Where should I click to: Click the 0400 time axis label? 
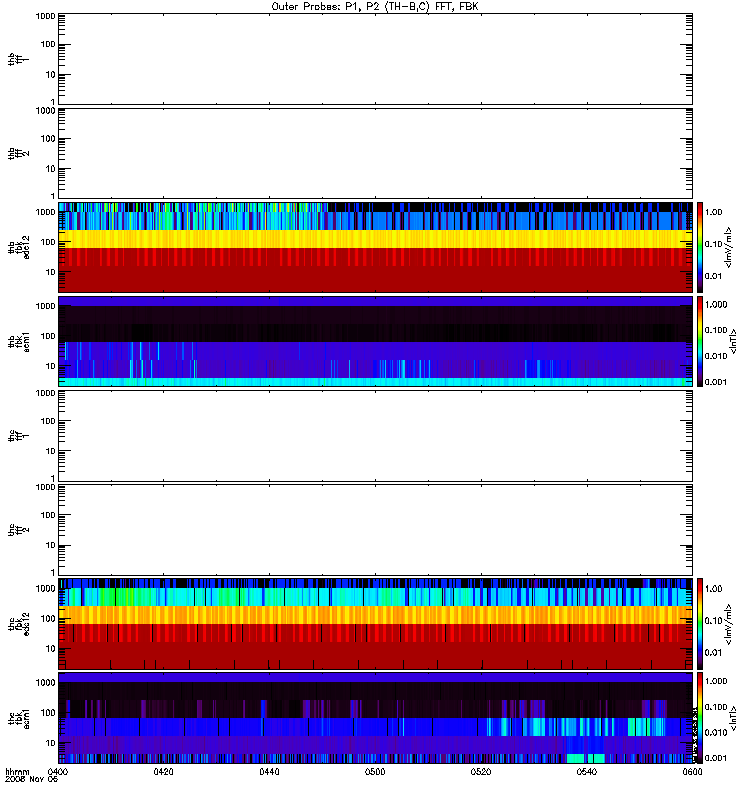(x=57, y=772)
